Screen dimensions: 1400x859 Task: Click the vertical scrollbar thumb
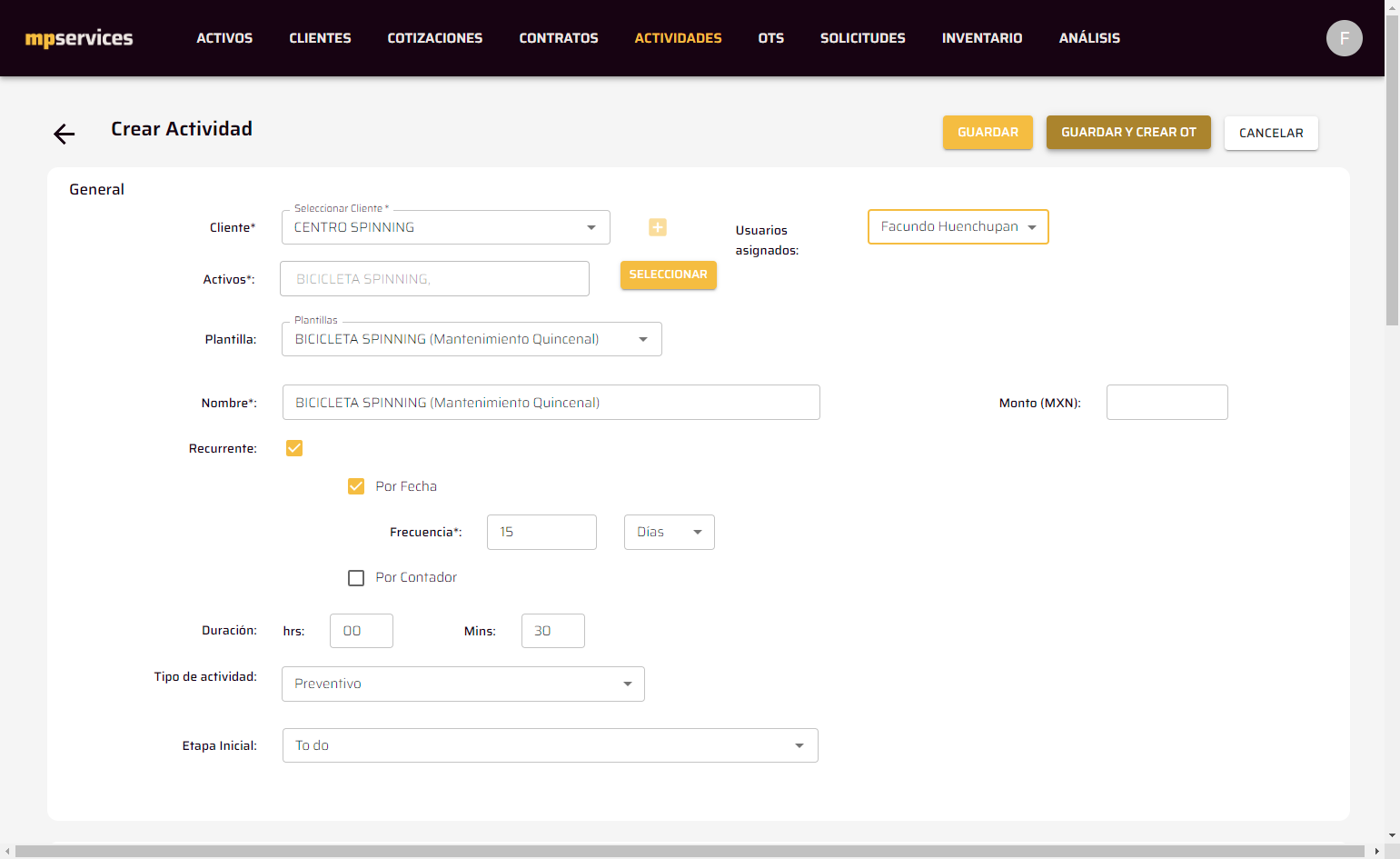point(1392,169)
